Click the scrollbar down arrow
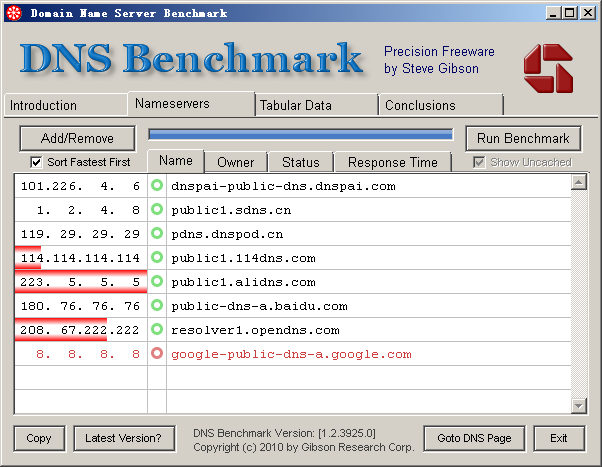The height and width of the screenshot is (467, 602). pos(579,406)
